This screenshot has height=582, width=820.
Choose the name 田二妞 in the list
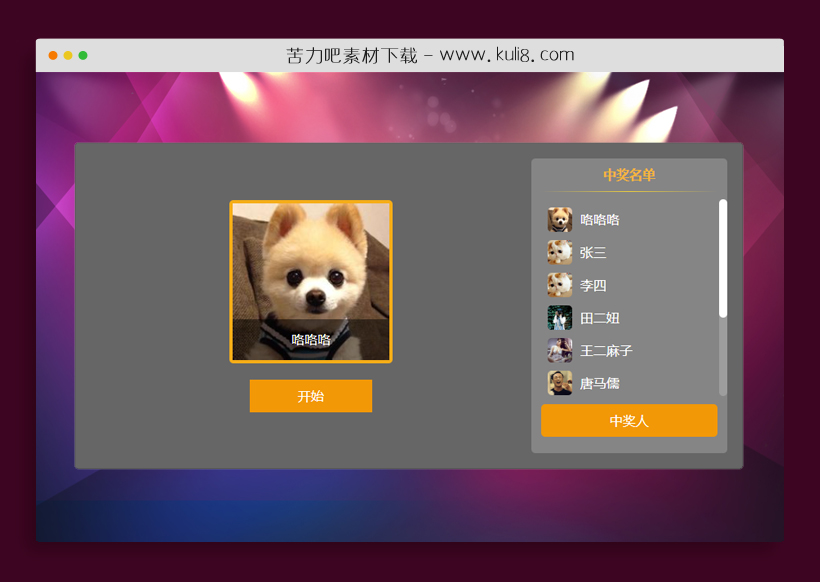(x=600, y=318)
